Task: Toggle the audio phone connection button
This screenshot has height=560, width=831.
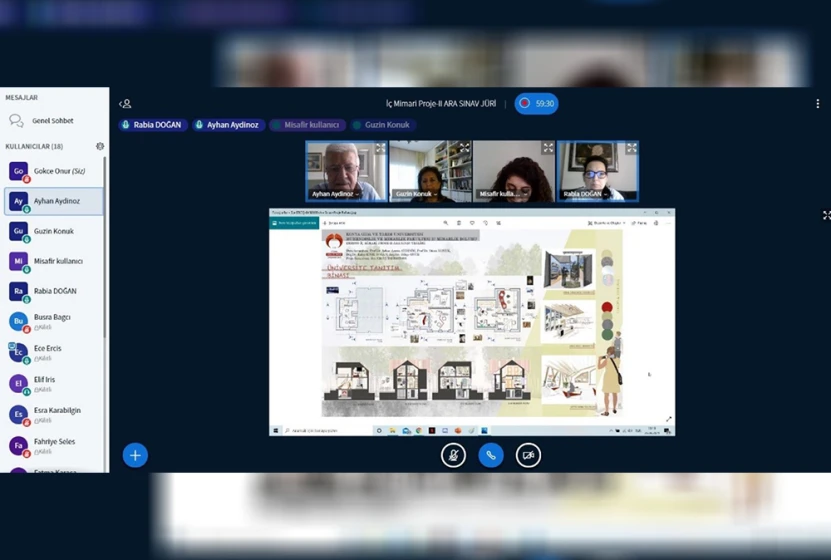Action: (490, 455)
